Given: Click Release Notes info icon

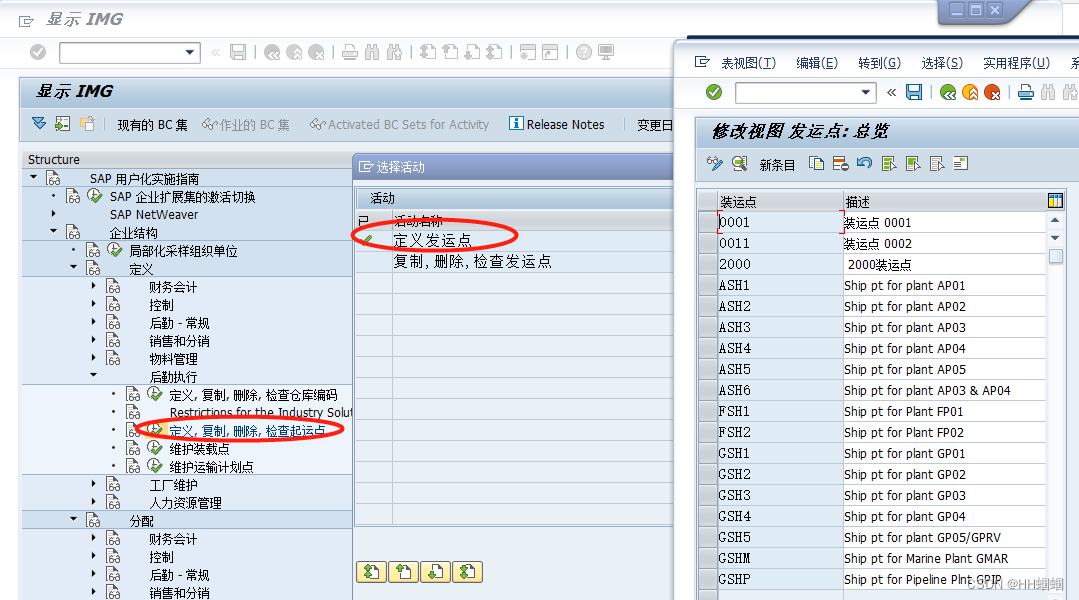Looking at the screenshot, I should tap(516, 123).
